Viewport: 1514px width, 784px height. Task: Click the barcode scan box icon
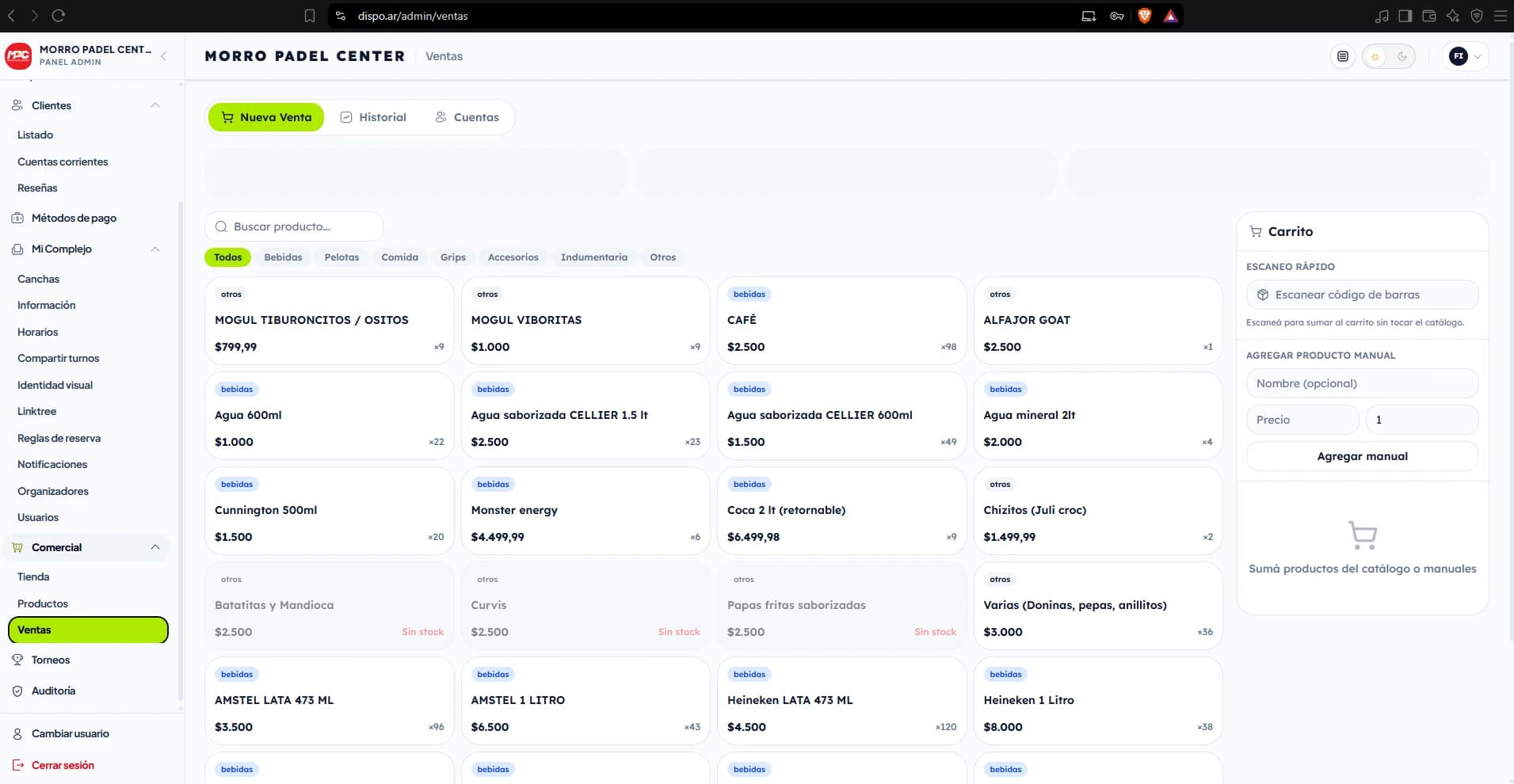pyautogui.click(x=1263, y=295)
